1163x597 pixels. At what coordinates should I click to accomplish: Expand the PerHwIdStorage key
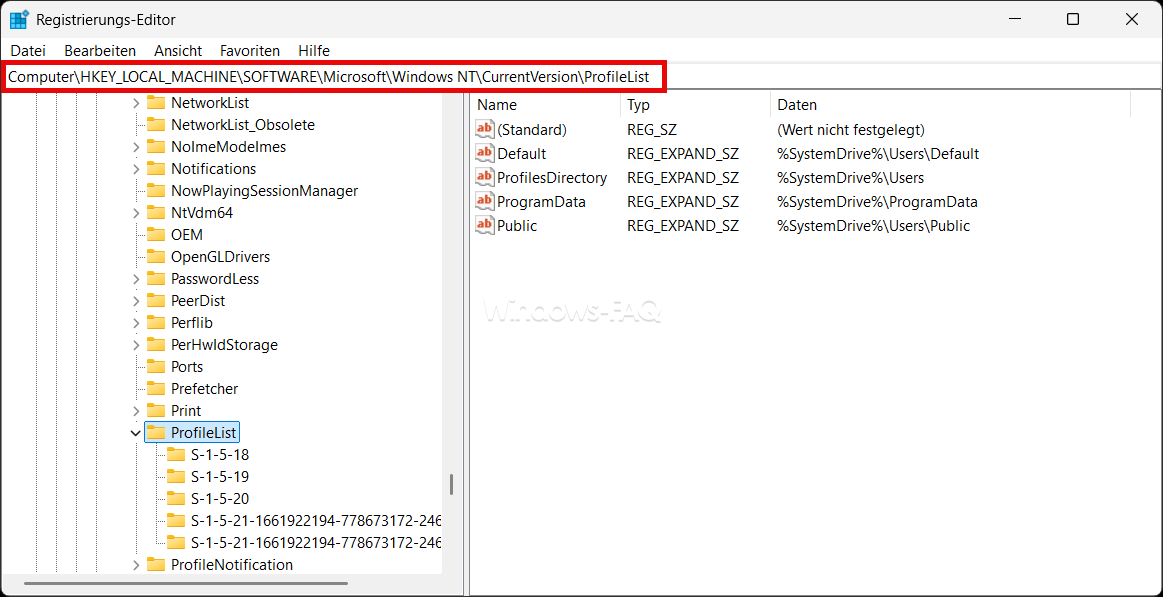click(136, 345)
